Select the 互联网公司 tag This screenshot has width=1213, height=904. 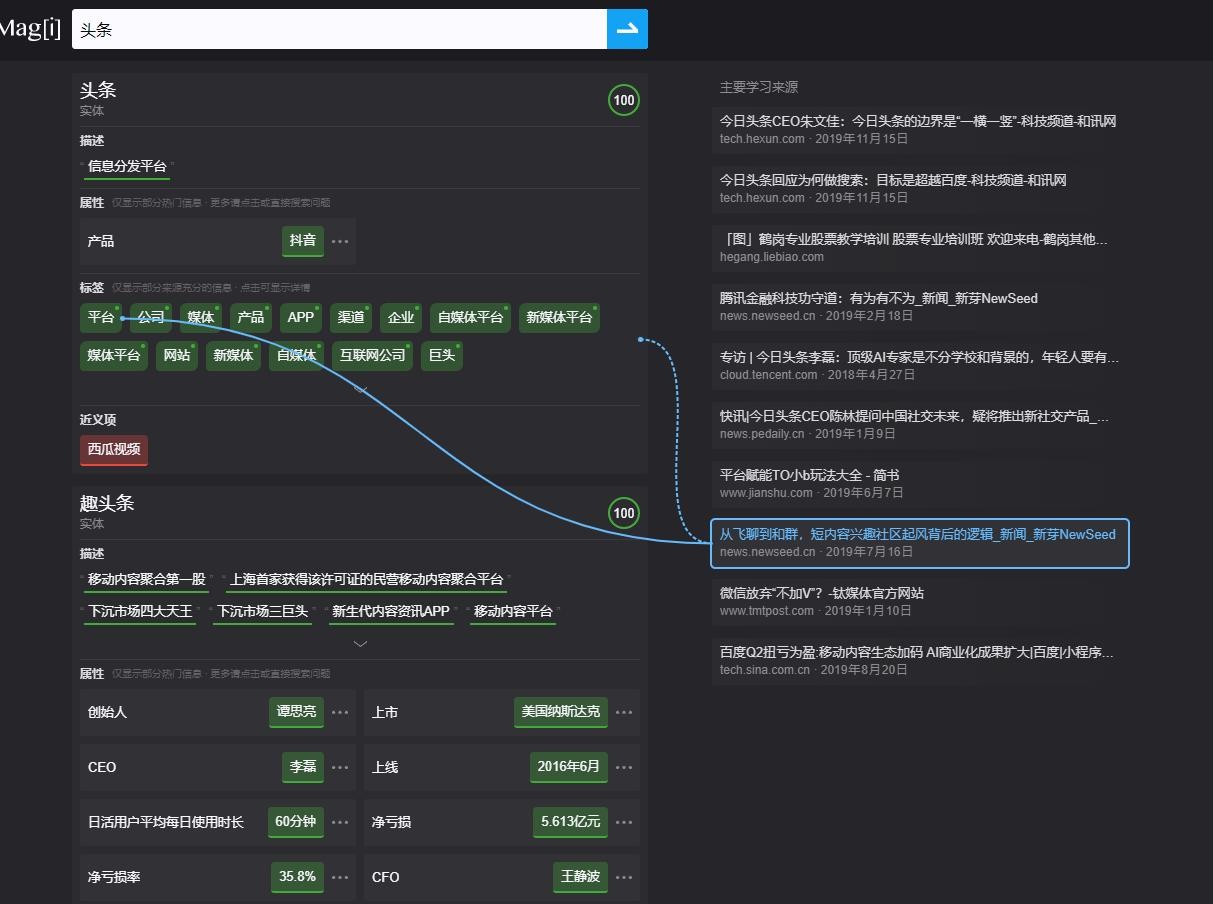(x=372, y=355)
